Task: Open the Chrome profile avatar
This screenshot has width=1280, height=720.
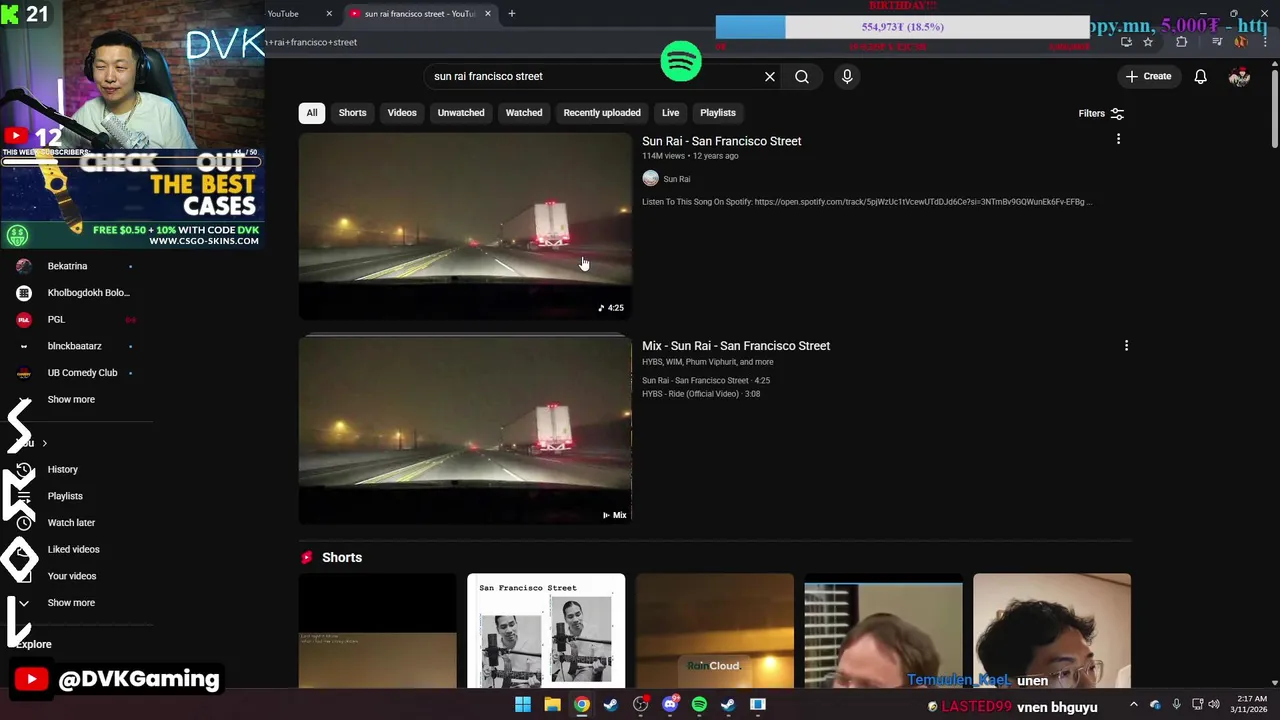Action: (x=1241, y=42)
